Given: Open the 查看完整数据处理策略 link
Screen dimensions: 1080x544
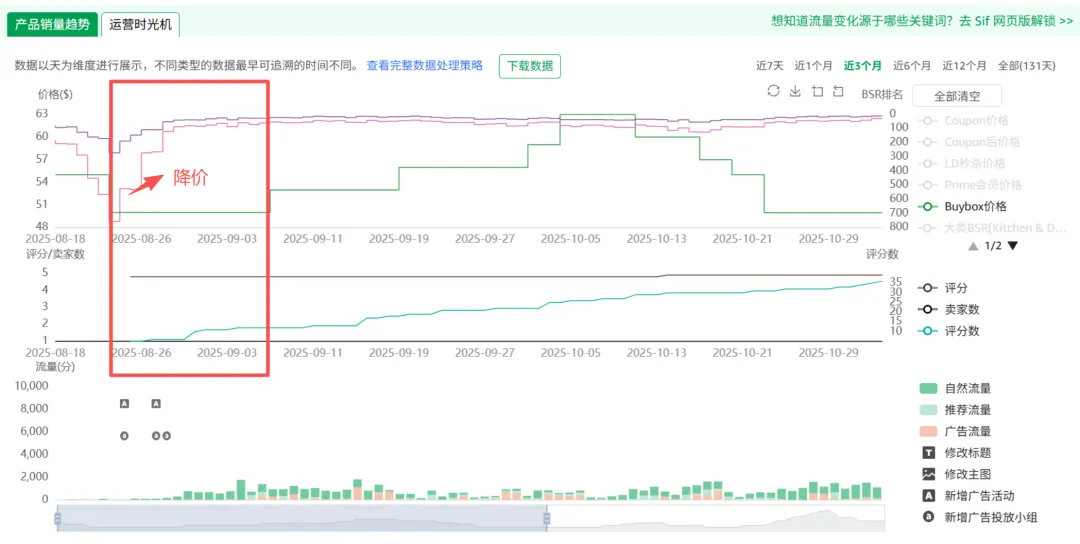Looking at the screenshot, I should coord(424,65).
